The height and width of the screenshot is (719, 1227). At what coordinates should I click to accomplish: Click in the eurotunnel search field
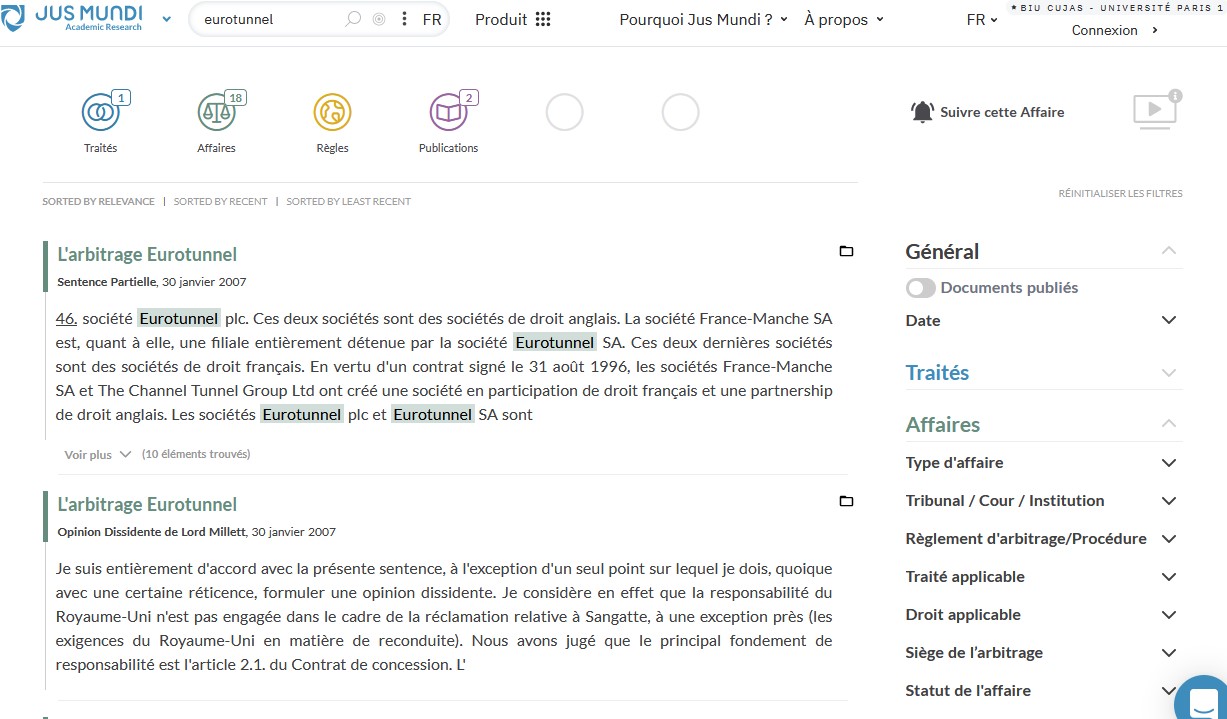pyautogui.click(x=265, y=19)
